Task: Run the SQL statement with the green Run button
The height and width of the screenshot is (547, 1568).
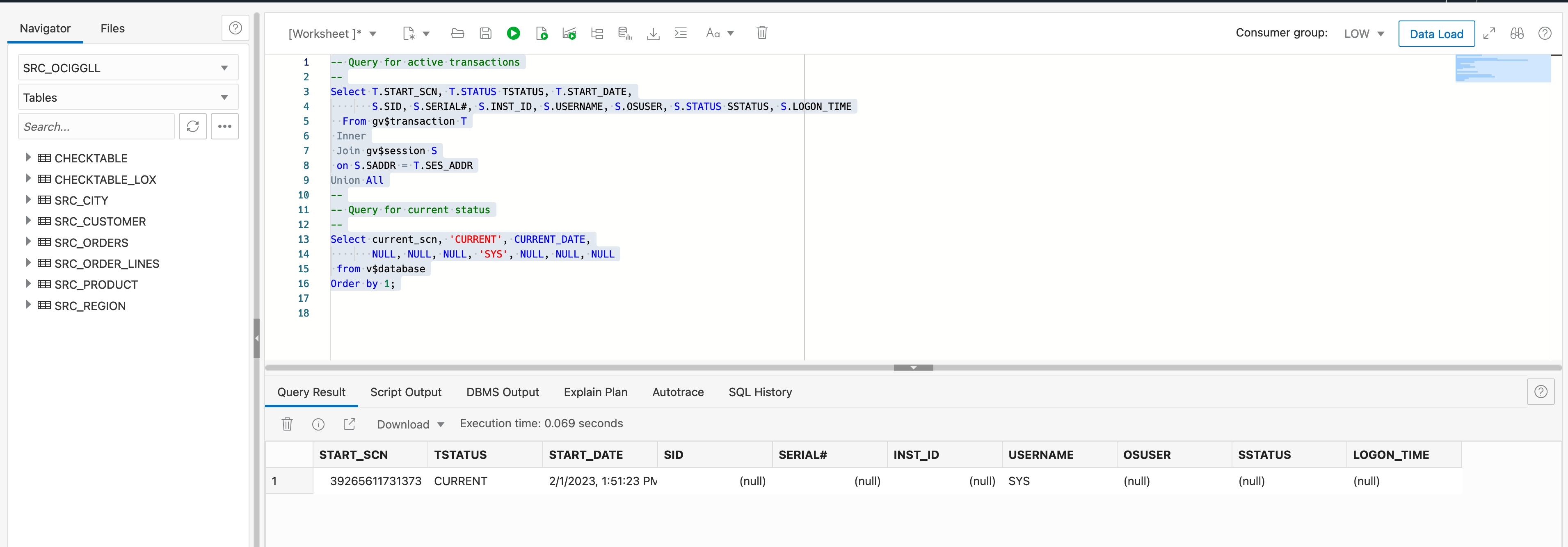Action: 513,34
